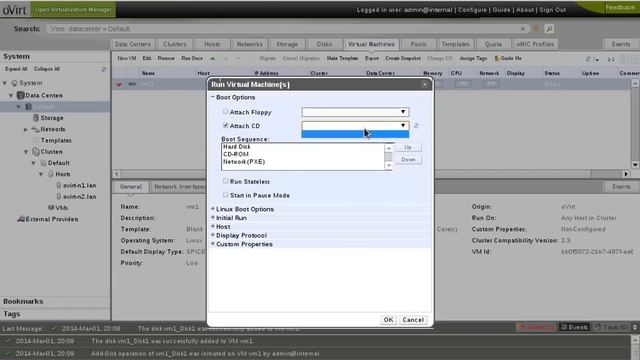Click the refresh icon in the System tree panel
The image size is (640, 360).
pos(104,69)
